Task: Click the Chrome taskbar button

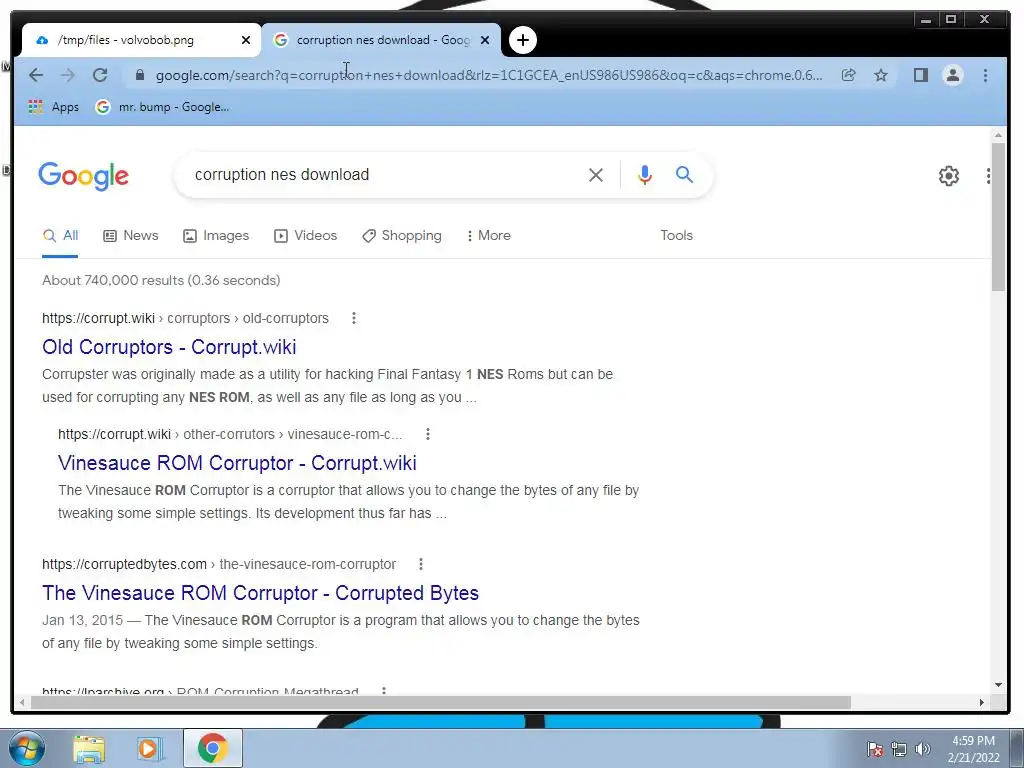Action: pos(213,748)
